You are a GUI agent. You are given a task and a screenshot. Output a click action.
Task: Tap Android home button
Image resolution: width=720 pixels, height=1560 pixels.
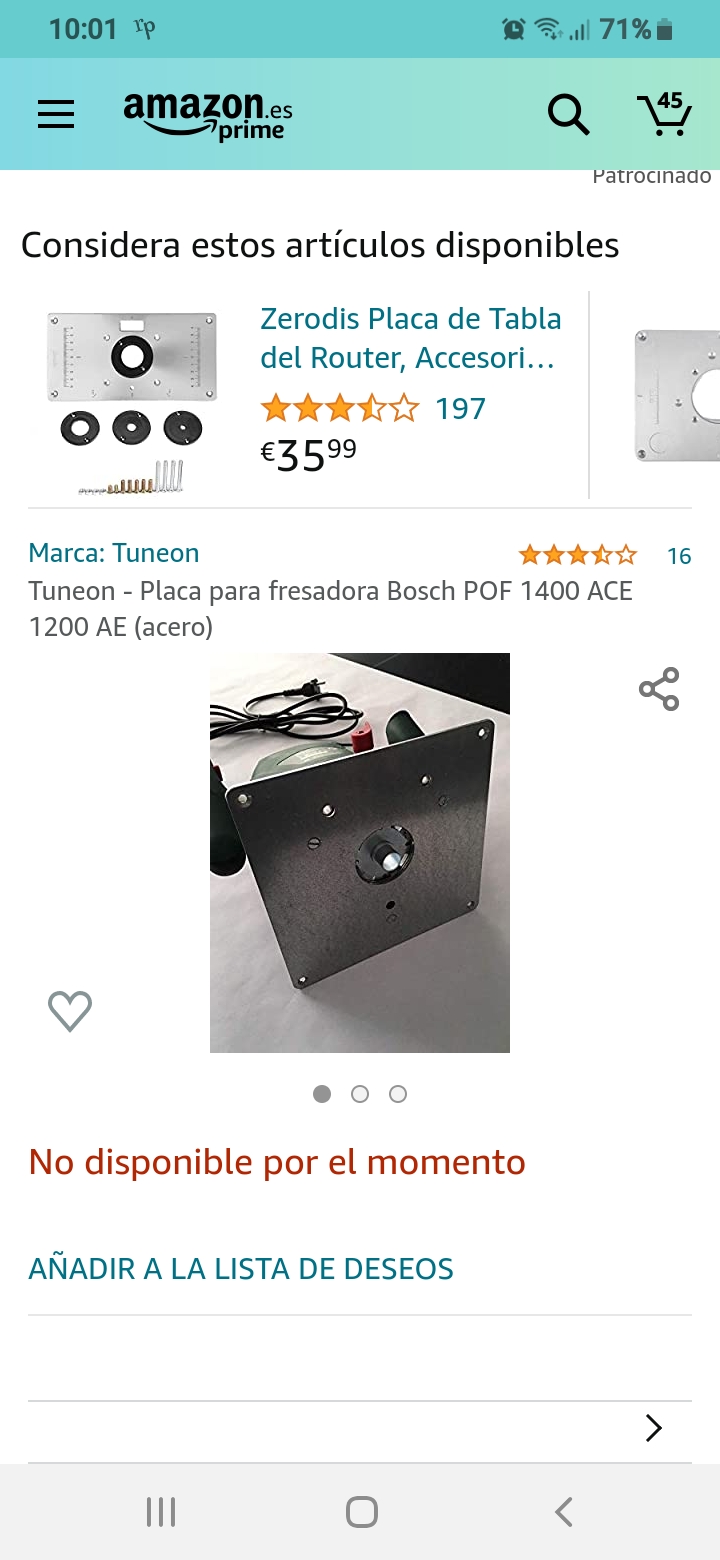pyautogui.click(x=362, y=1512)
